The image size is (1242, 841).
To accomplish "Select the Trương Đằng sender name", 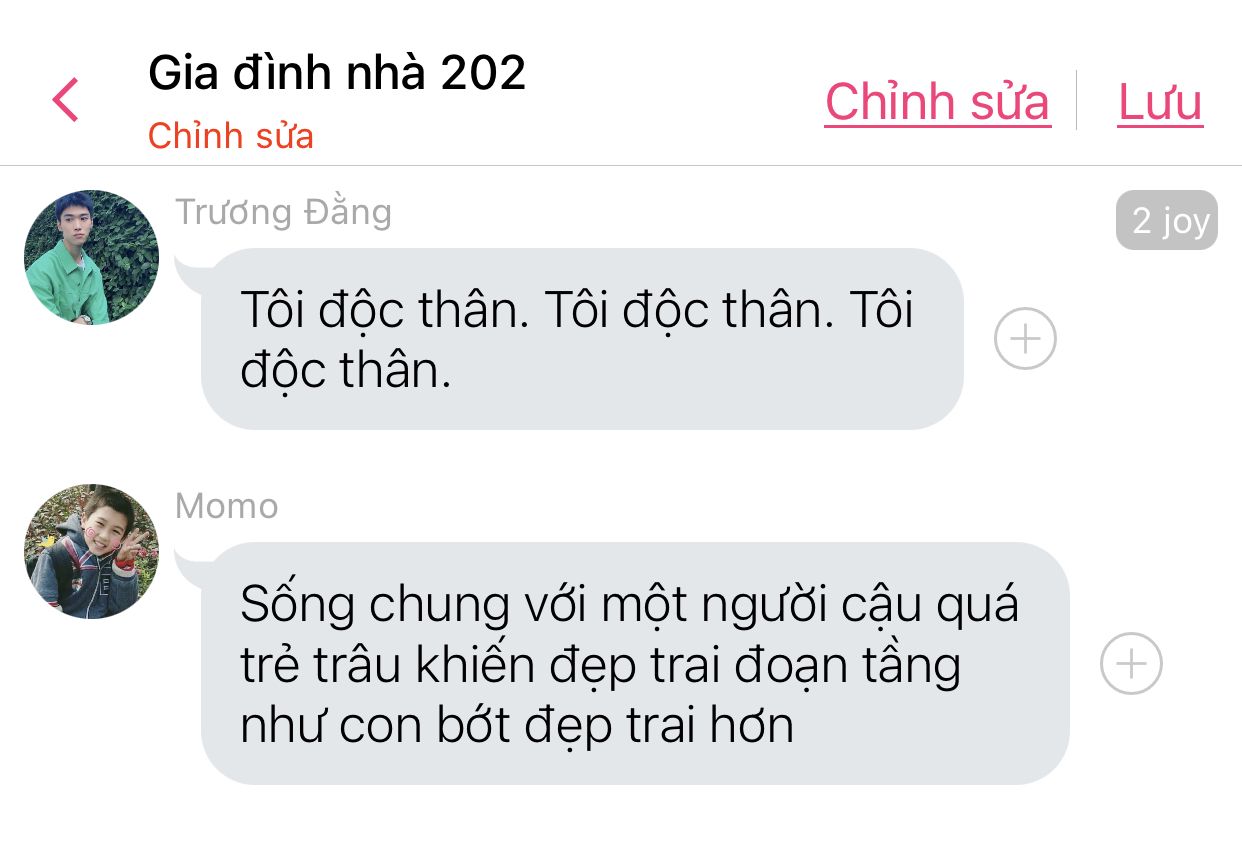I will click(283, 212).
